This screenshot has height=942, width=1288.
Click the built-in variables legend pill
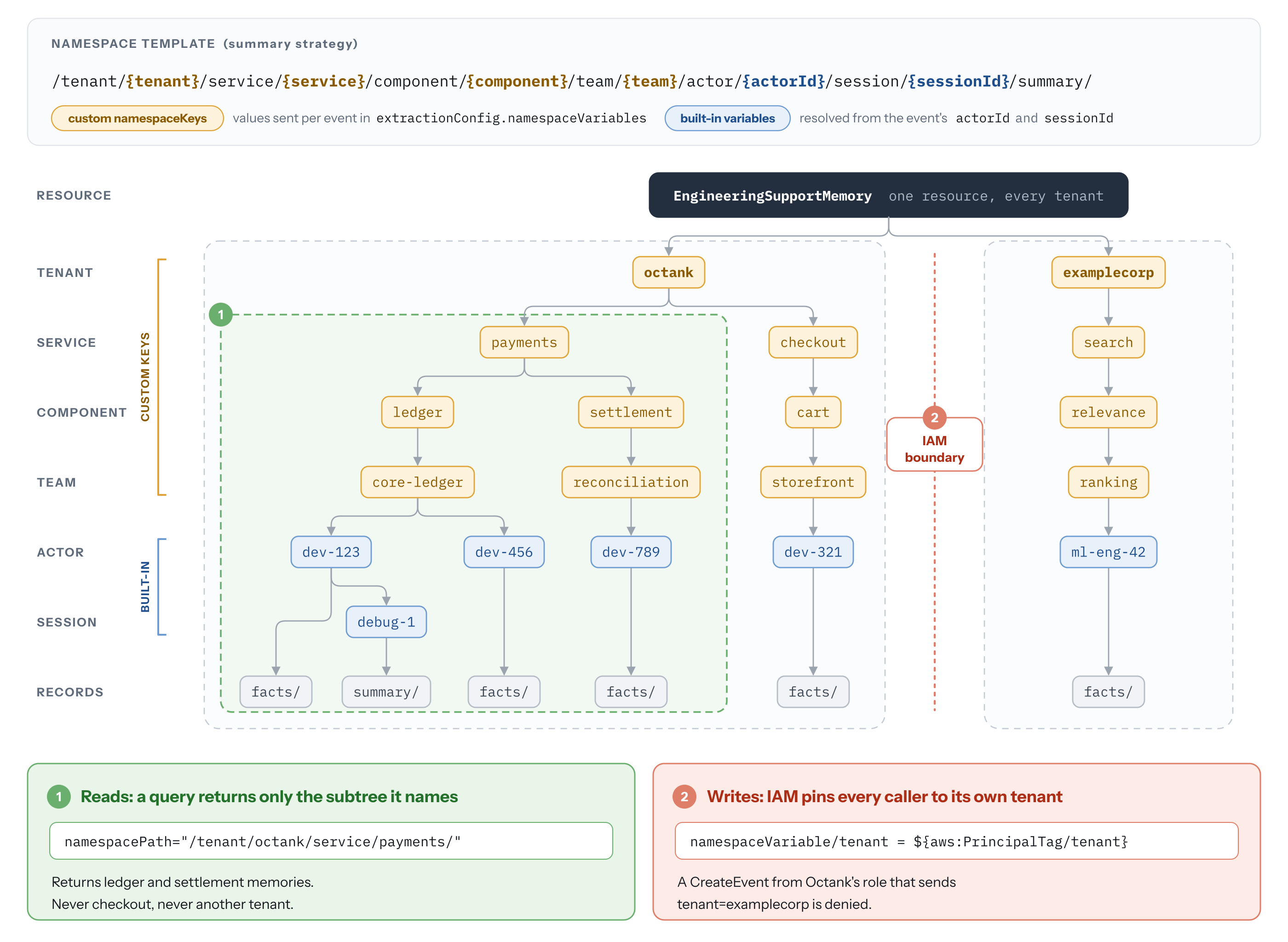coord(727,118)
